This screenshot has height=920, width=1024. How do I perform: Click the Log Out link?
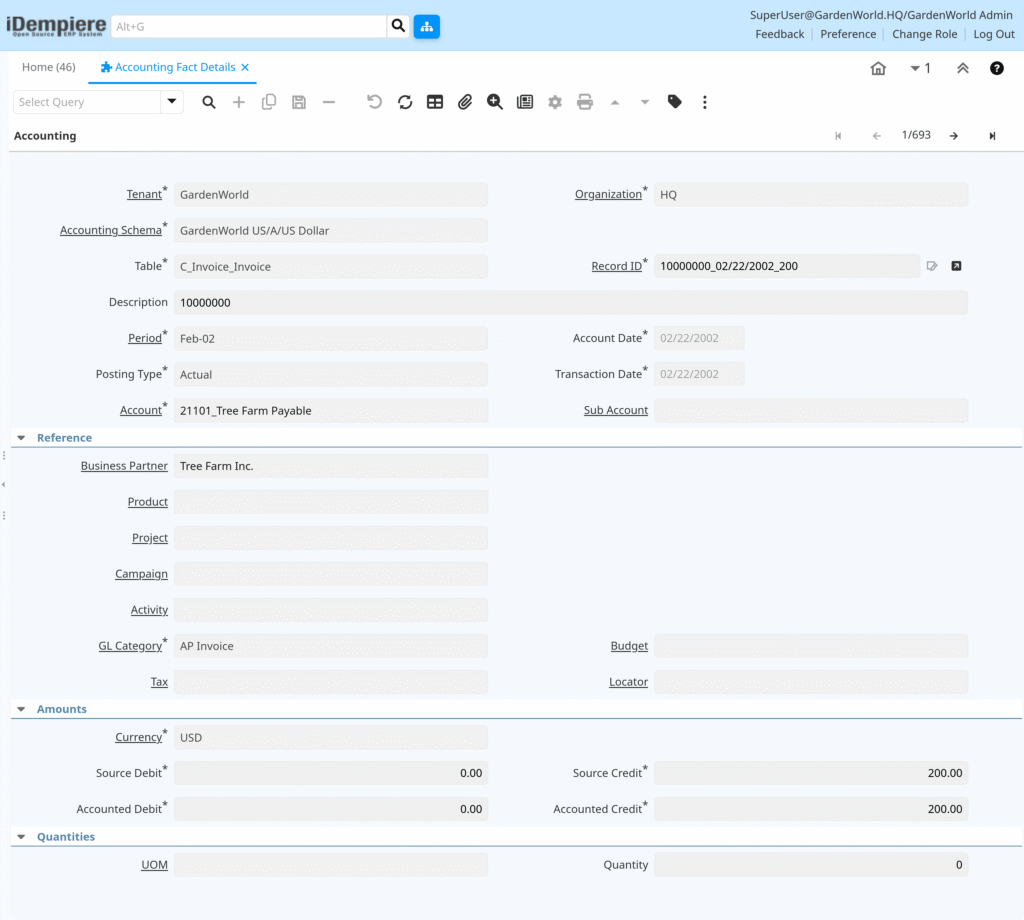(x=993, y=33)
